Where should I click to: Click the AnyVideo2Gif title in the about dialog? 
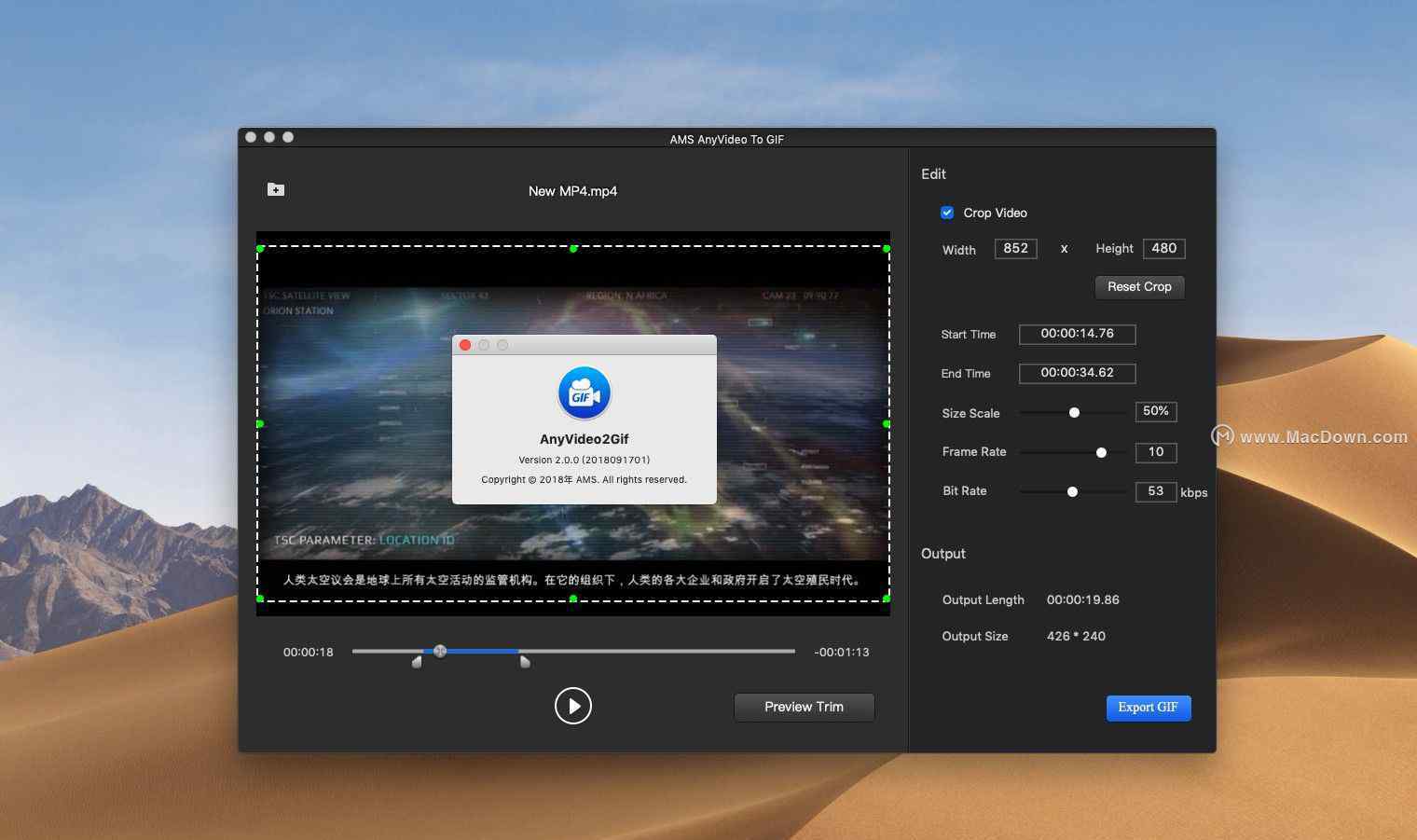(x=585, y=439)
